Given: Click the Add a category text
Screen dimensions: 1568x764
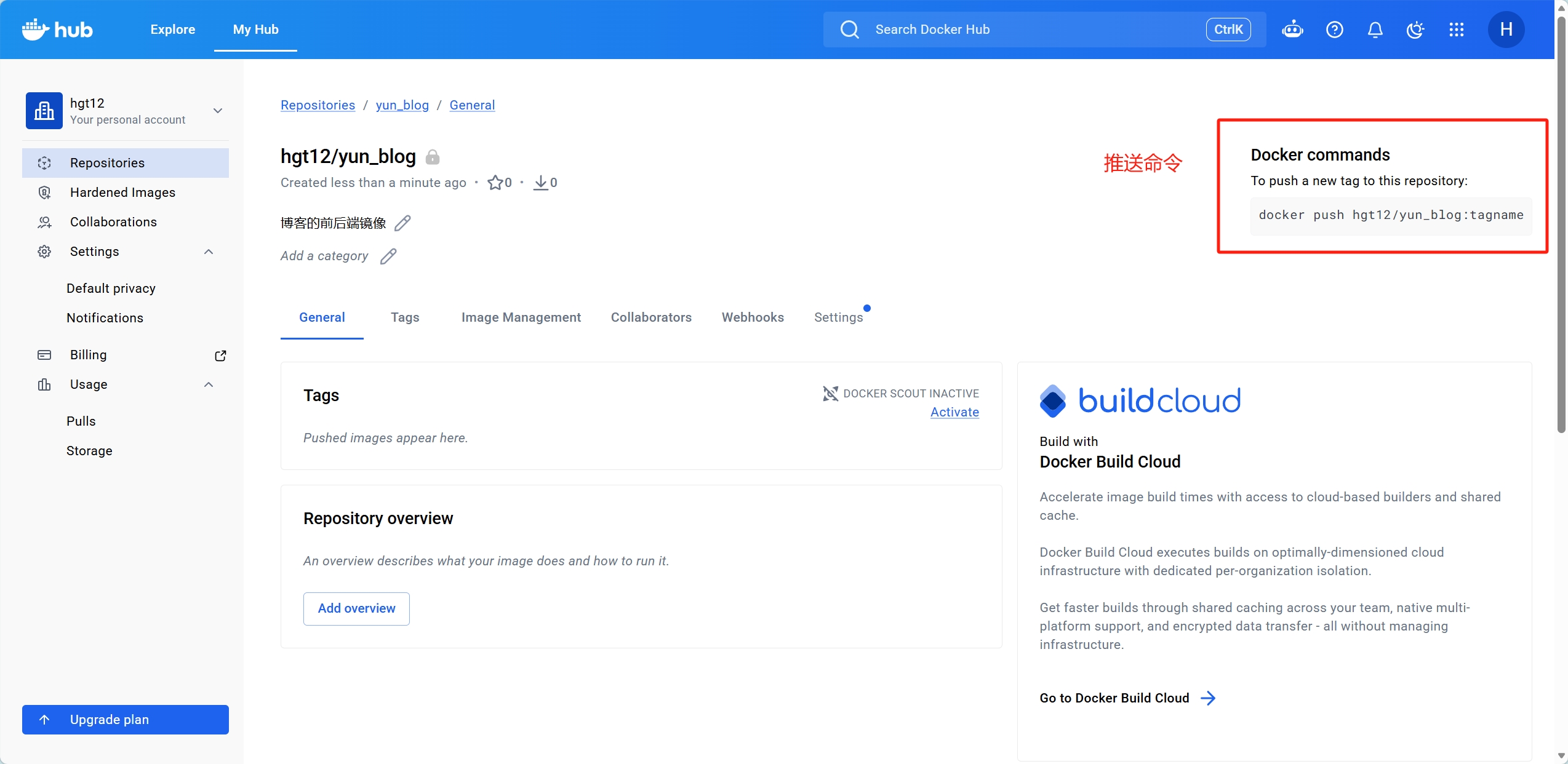Looking at the screenshot, I should pyautogui.click(x=324, y=256).
